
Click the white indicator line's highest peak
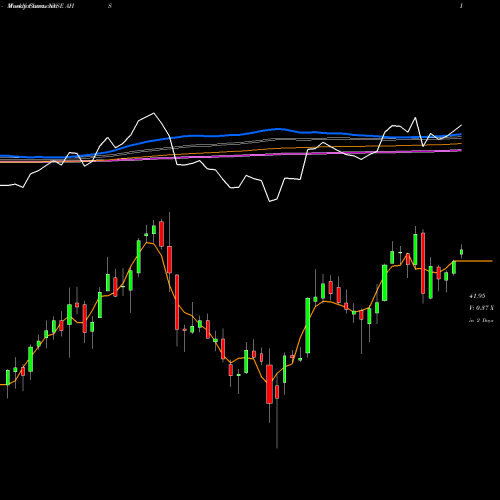(x=153, y=114)
